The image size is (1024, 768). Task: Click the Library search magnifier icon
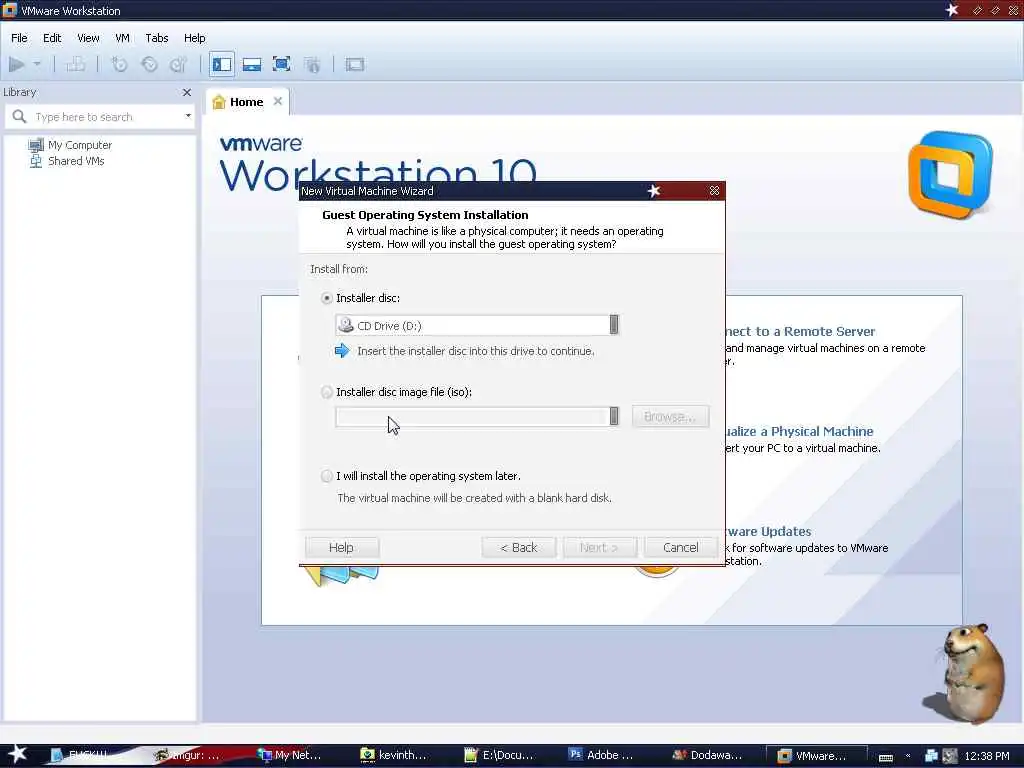point(20,116)
